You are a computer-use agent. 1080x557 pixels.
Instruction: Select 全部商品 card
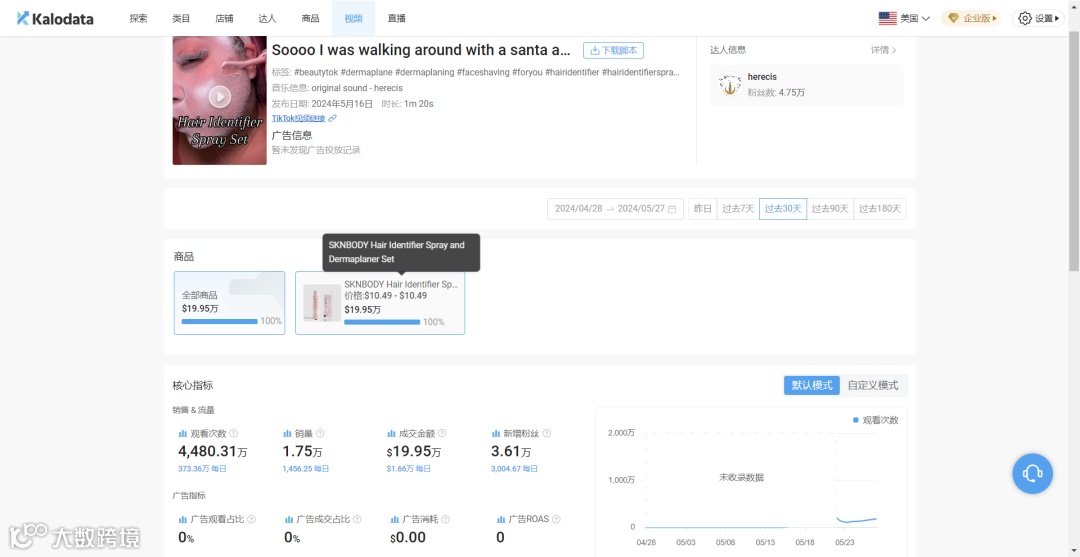(x=229, y=303)
